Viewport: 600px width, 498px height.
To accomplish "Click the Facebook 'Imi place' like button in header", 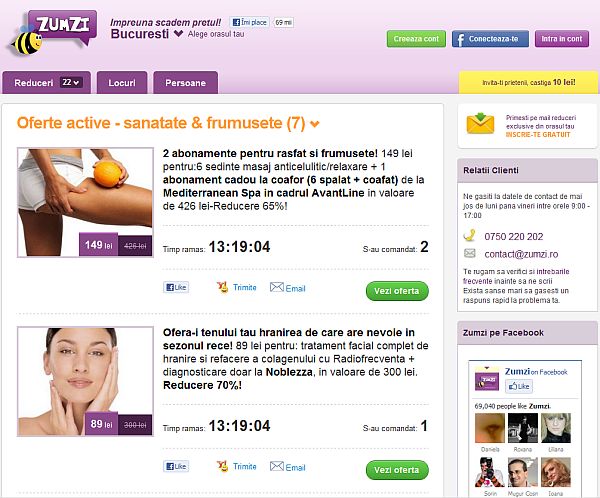I will click(x=250, y=22).
